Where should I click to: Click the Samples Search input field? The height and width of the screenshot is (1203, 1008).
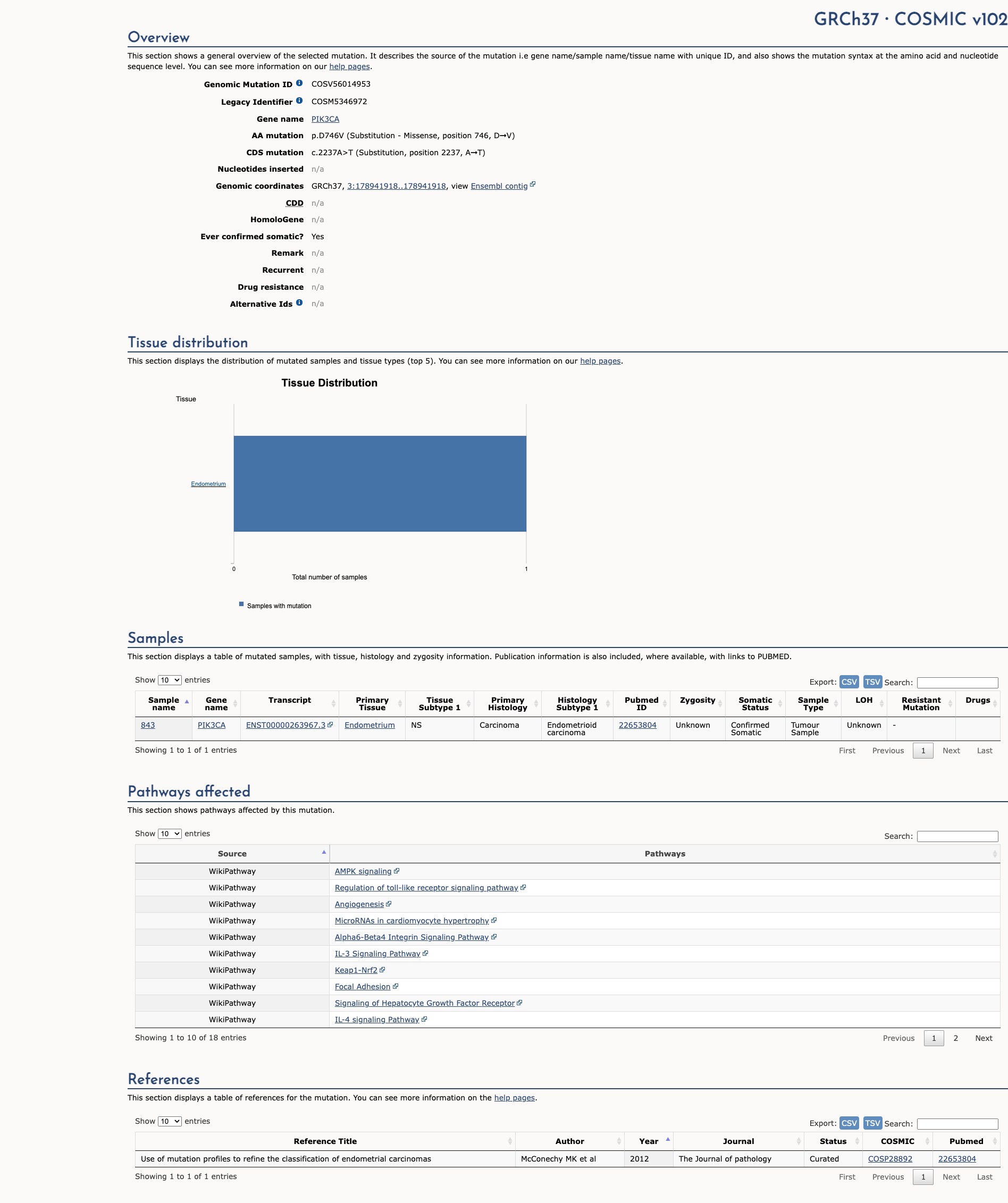point(957,682)
